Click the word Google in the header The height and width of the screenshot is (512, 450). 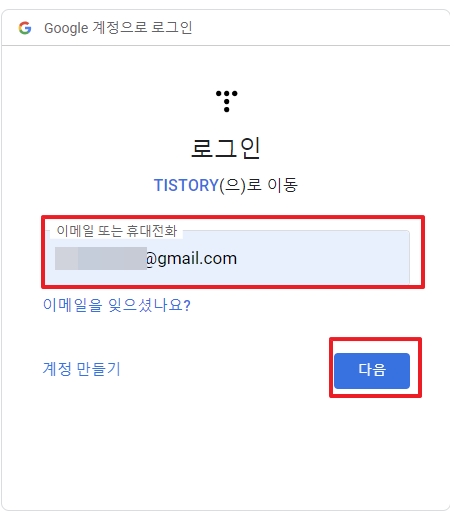point(66,28)
